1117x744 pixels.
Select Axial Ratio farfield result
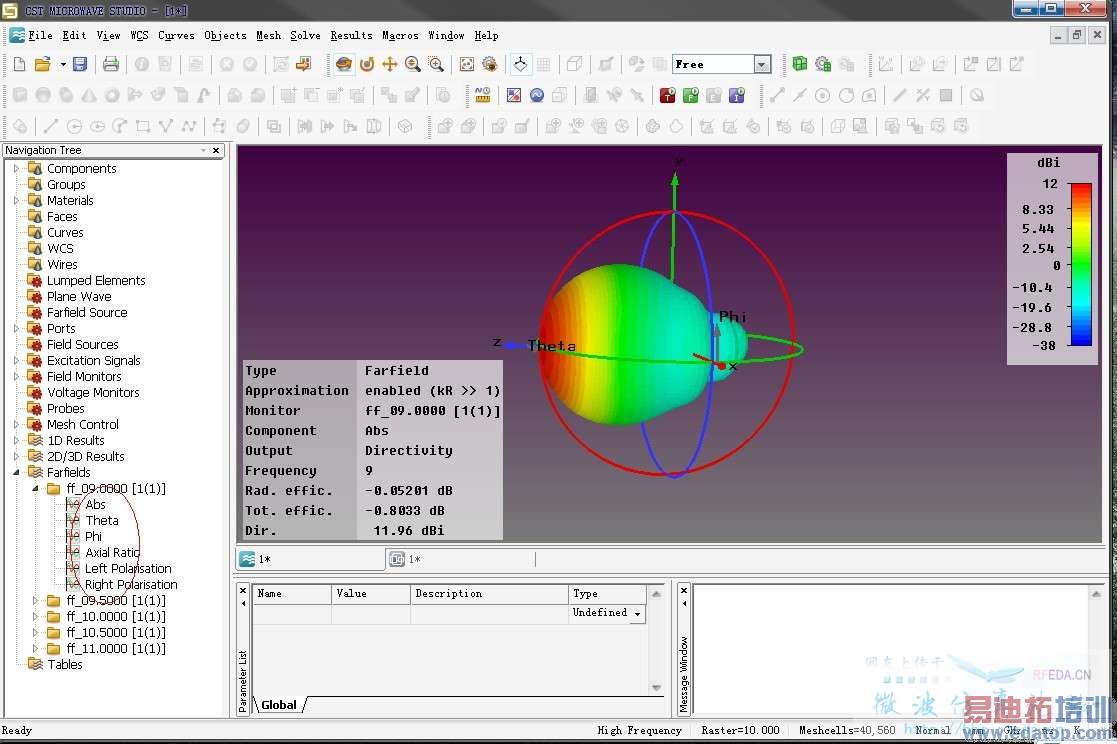(x=112, y=553)
